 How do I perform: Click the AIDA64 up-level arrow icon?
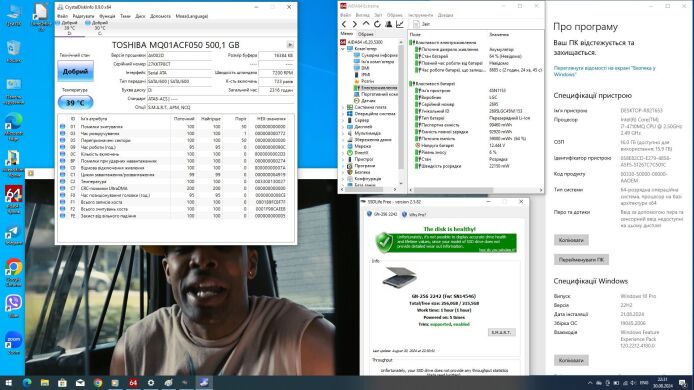pyautogui.click(x=366, y=24)
